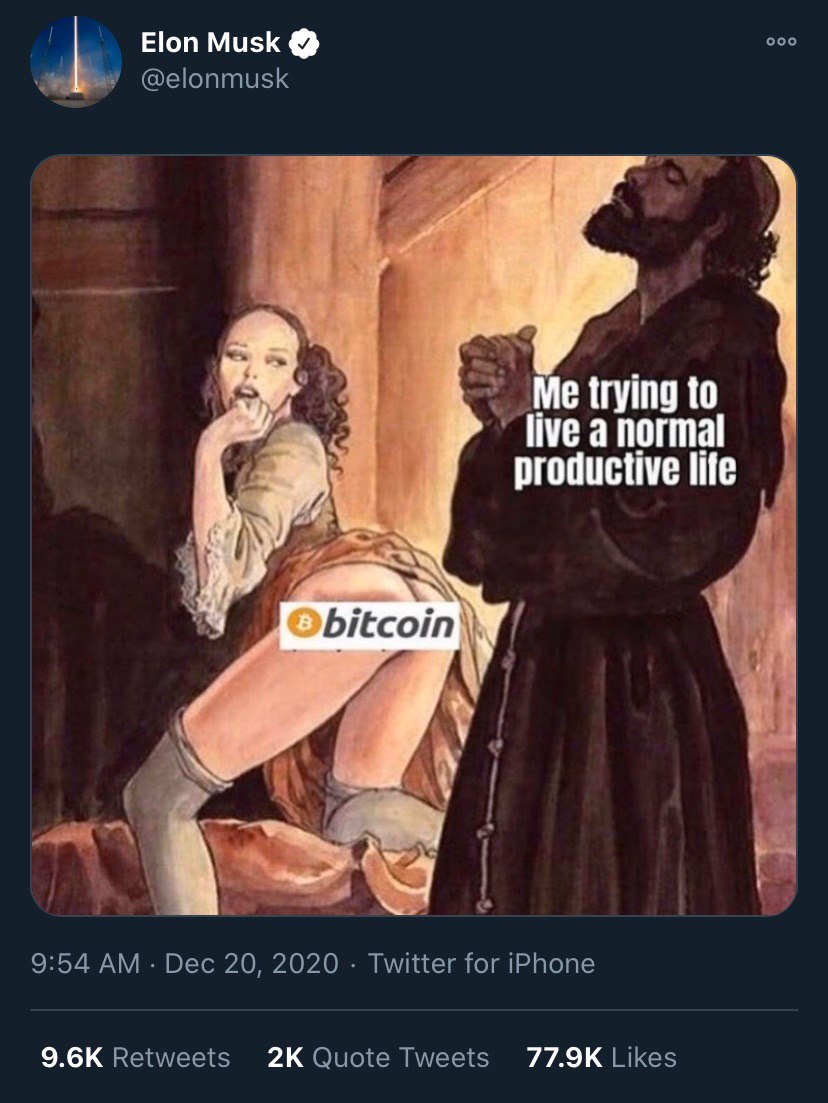Open the three-dot more options menu

[x=781, y=42]
